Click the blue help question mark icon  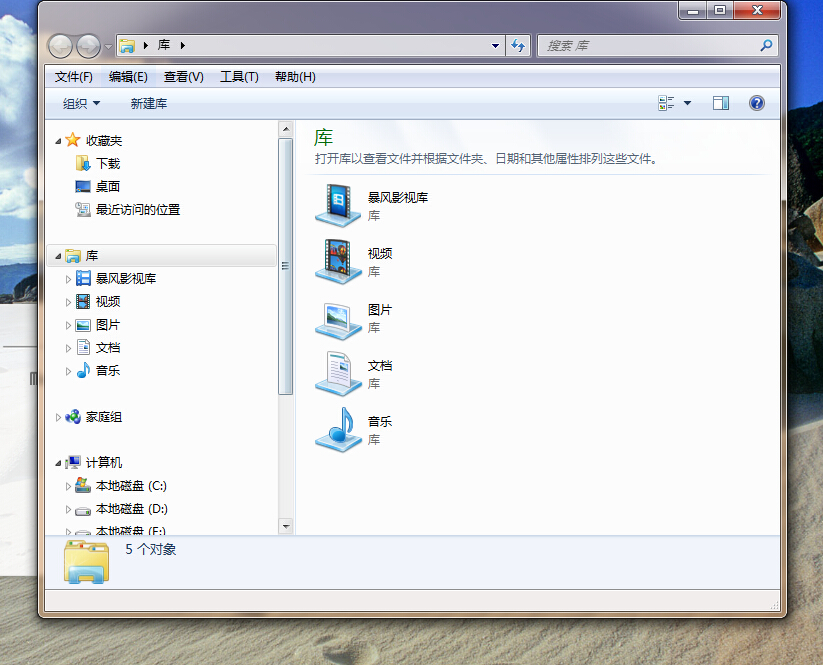[756, 103]
